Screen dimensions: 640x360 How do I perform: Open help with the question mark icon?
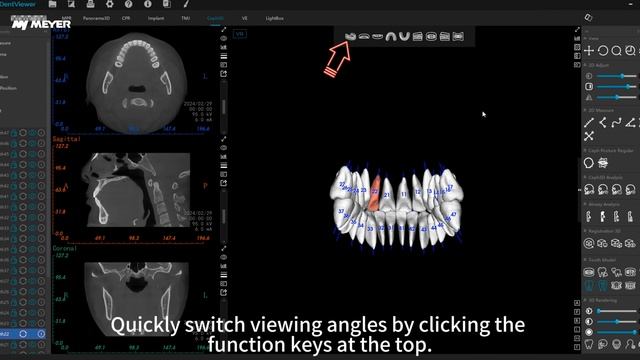point(129,4)
